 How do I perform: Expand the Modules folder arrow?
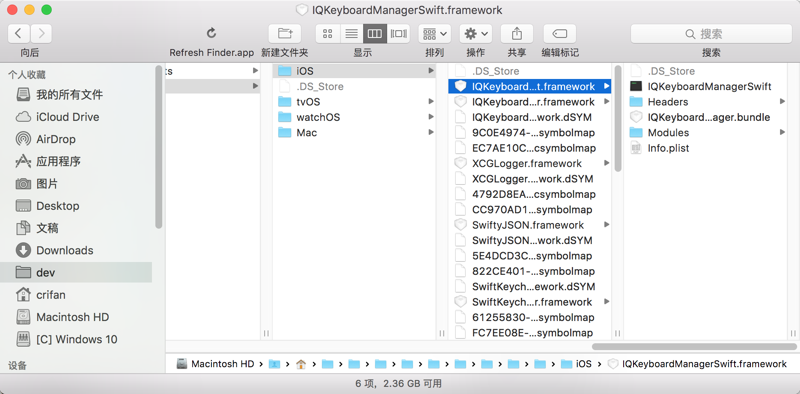coord(782,132)
